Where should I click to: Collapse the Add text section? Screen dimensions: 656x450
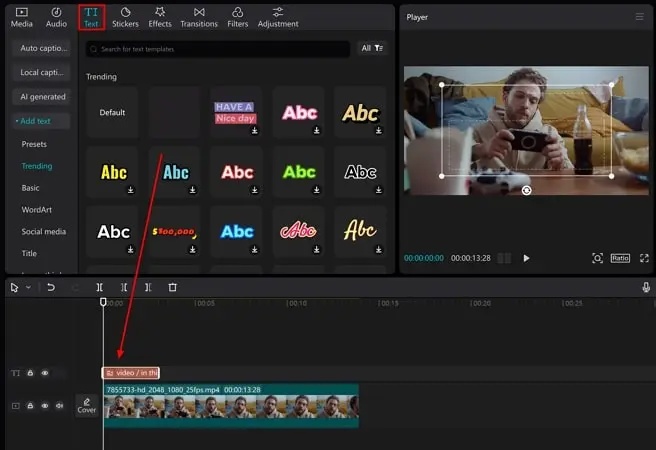[x=41, y=121]
